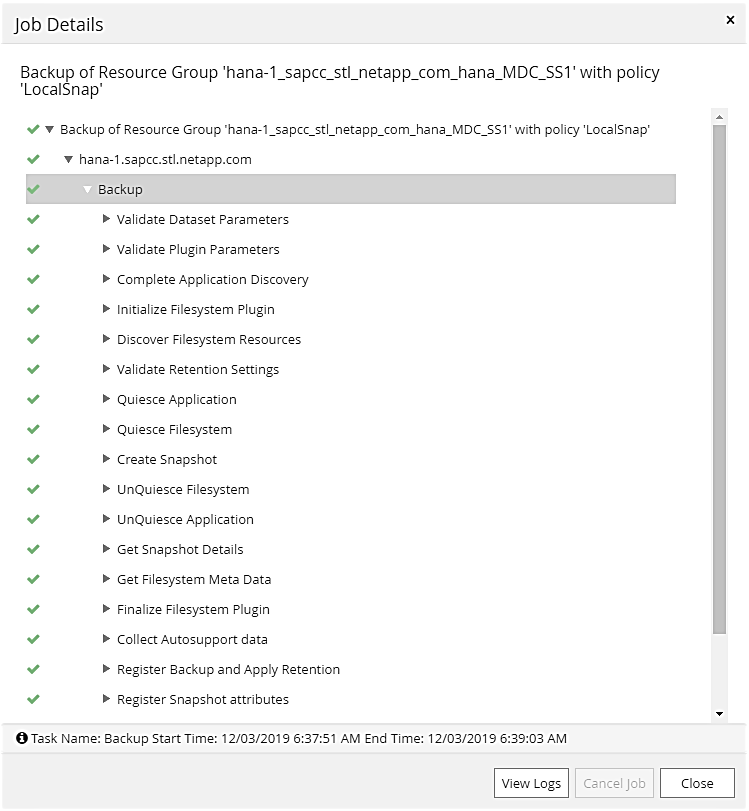Screen dimensions: 749x811
Task: Click the scrollbar down arrow in the task list
Action: pyautogui.click(x=719, y=714)
